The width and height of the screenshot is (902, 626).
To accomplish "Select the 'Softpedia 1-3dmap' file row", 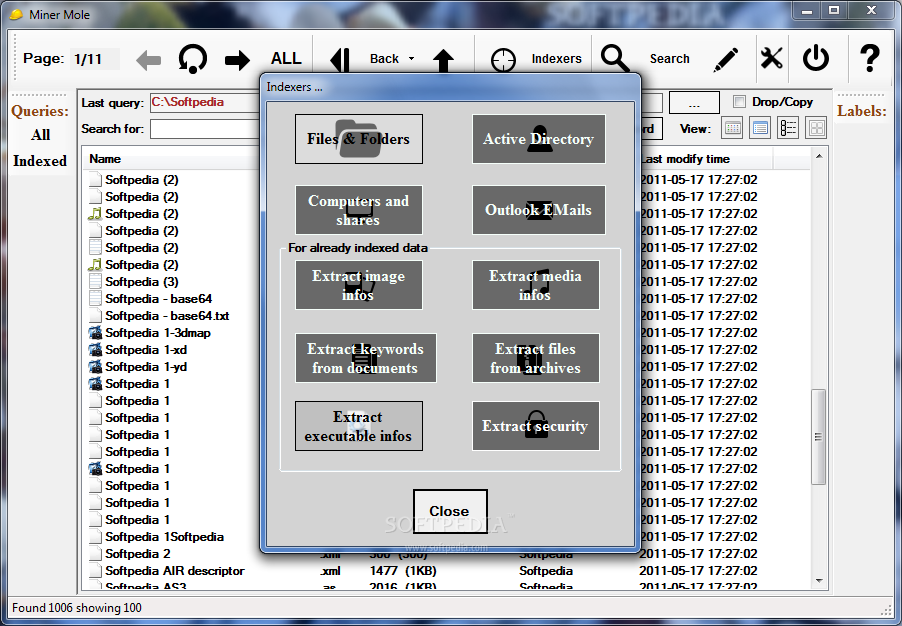I will coord(158,333).
